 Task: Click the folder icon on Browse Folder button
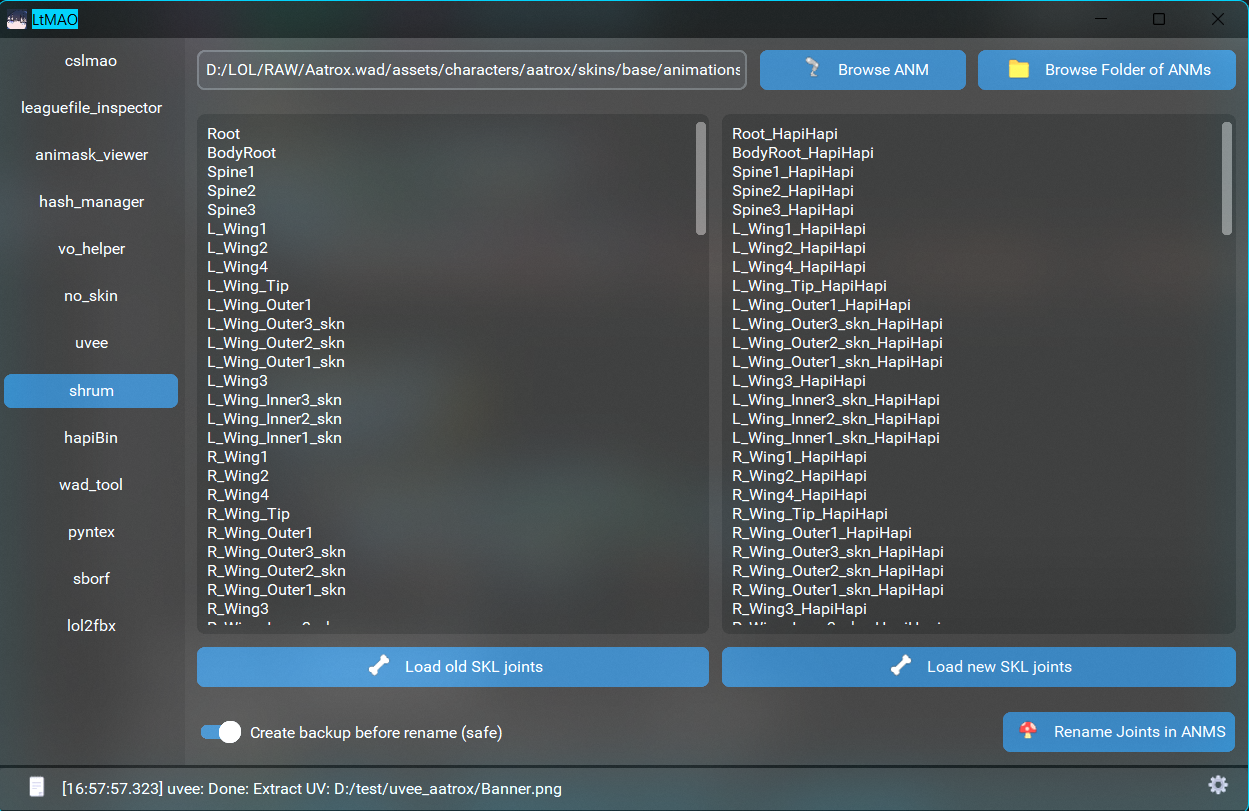tap(1018, 69)
